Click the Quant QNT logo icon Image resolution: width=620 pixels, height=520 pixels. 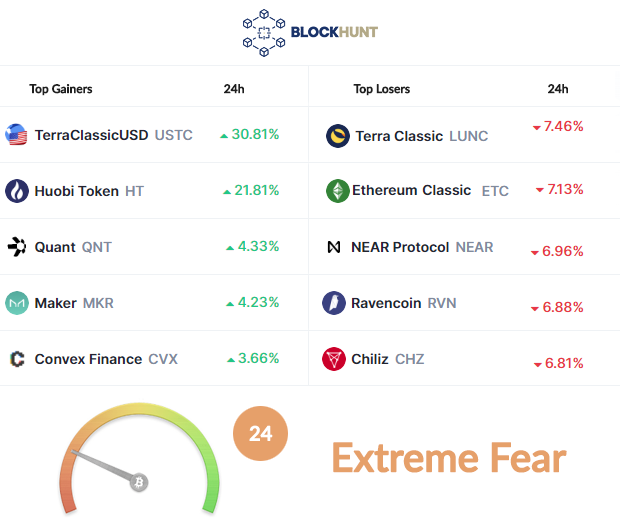17,247
